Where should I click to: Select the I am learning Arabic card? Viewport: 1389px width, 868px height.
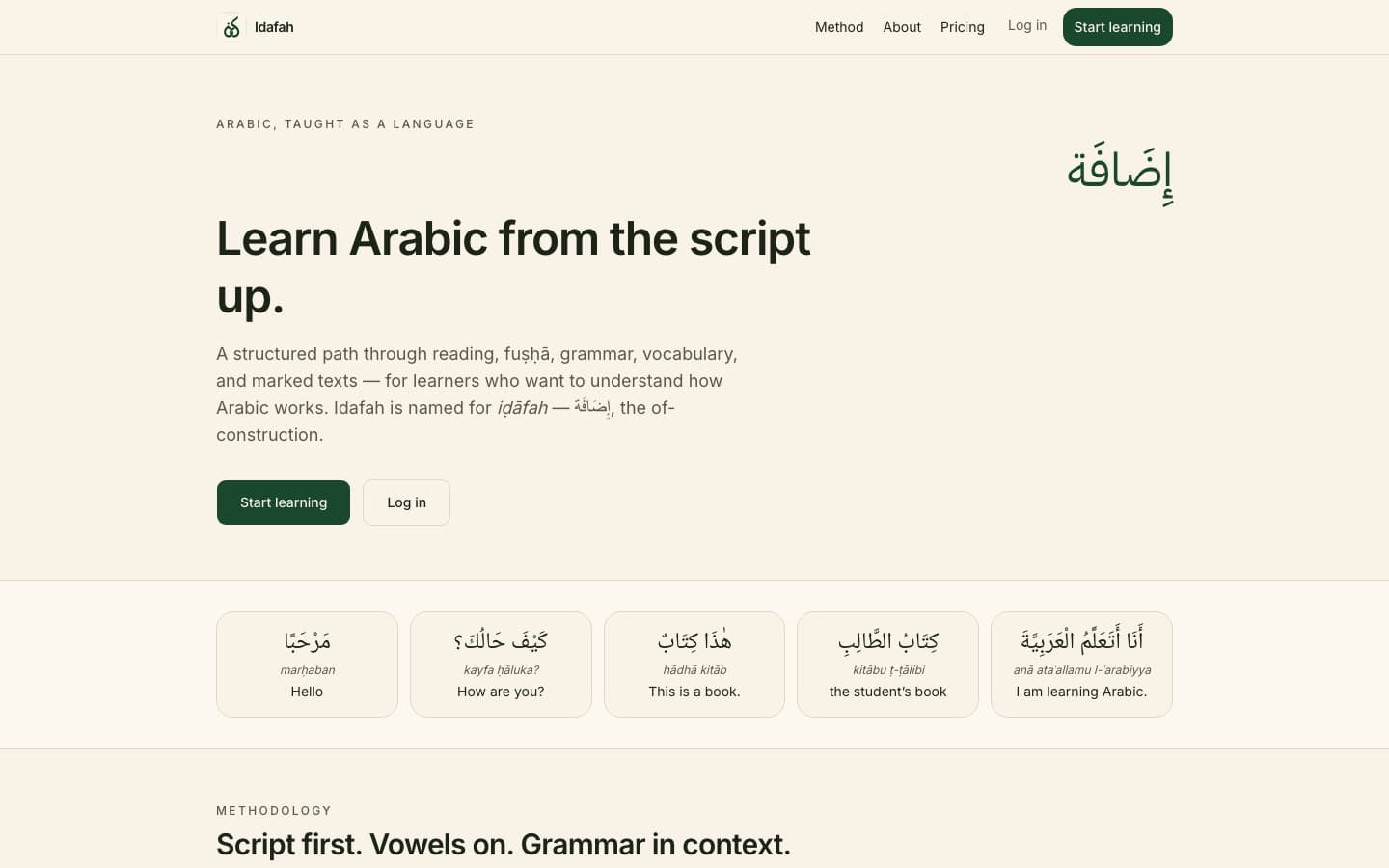coord(1081,665)
